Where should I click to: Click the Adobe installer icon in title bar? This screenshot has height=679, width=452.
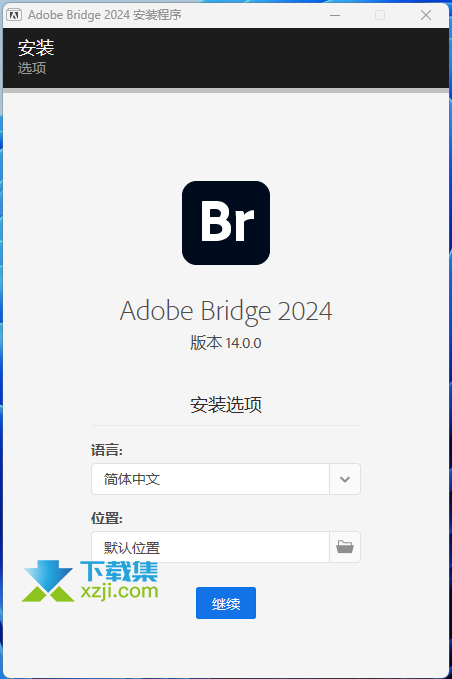tap(14, 15)
